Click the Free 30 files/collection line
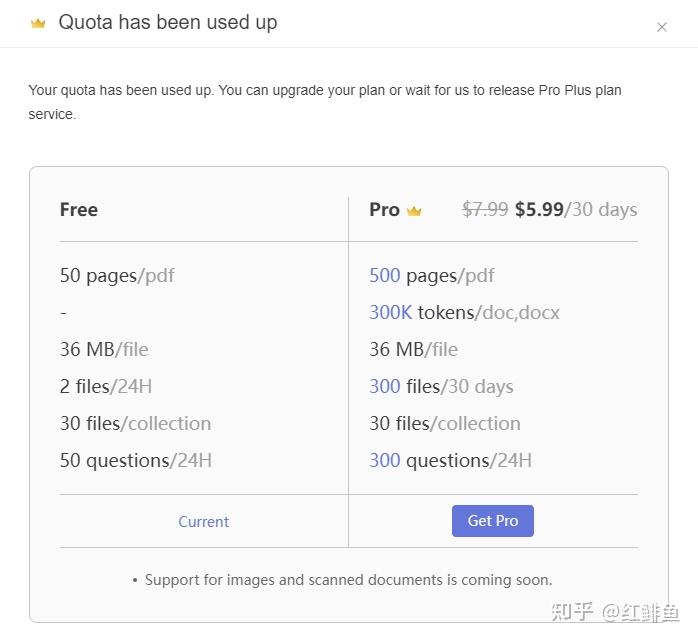Viewport: 698px width, 641px height. [x=135, y=423]
